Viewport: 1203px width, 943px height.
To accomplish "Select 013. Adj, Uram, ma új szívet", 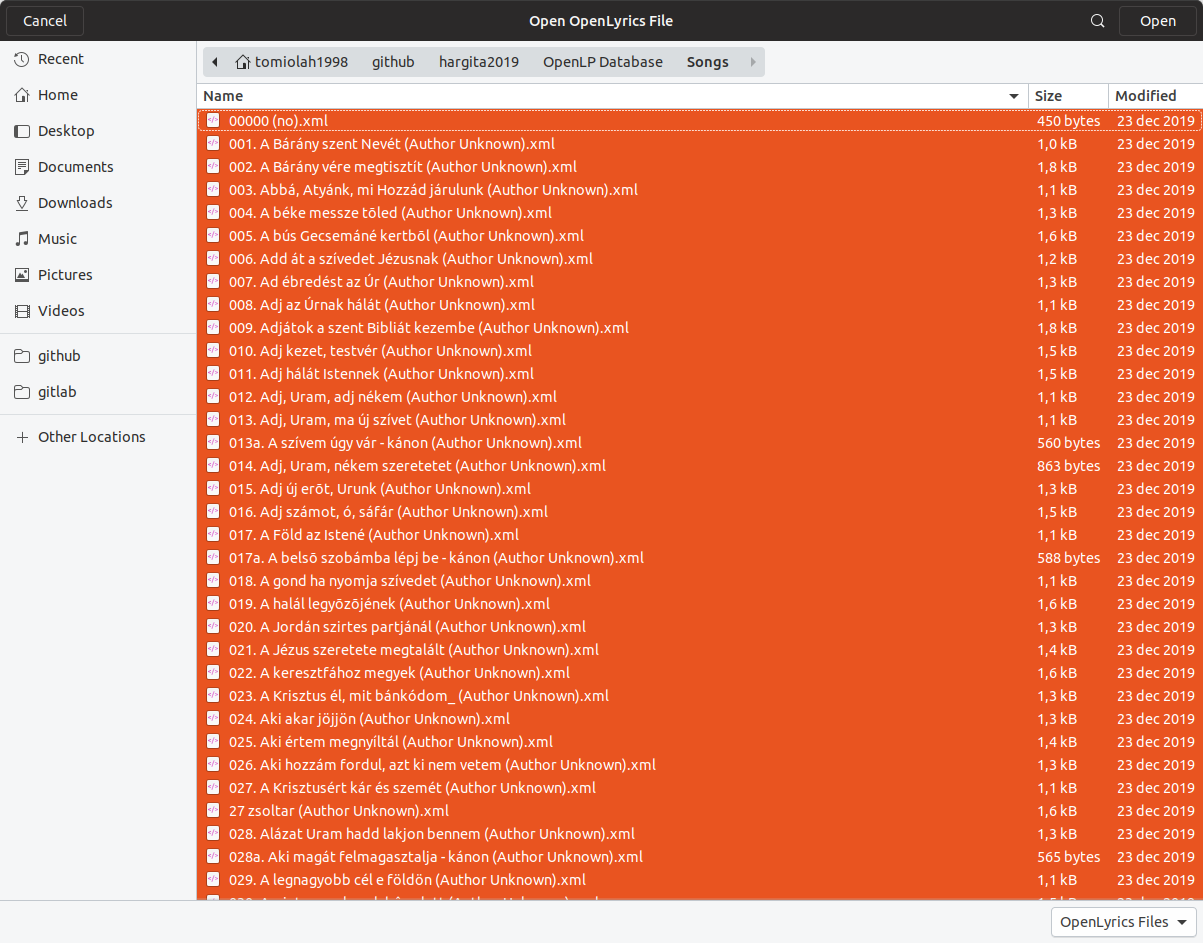I will (x=700, y=419).
